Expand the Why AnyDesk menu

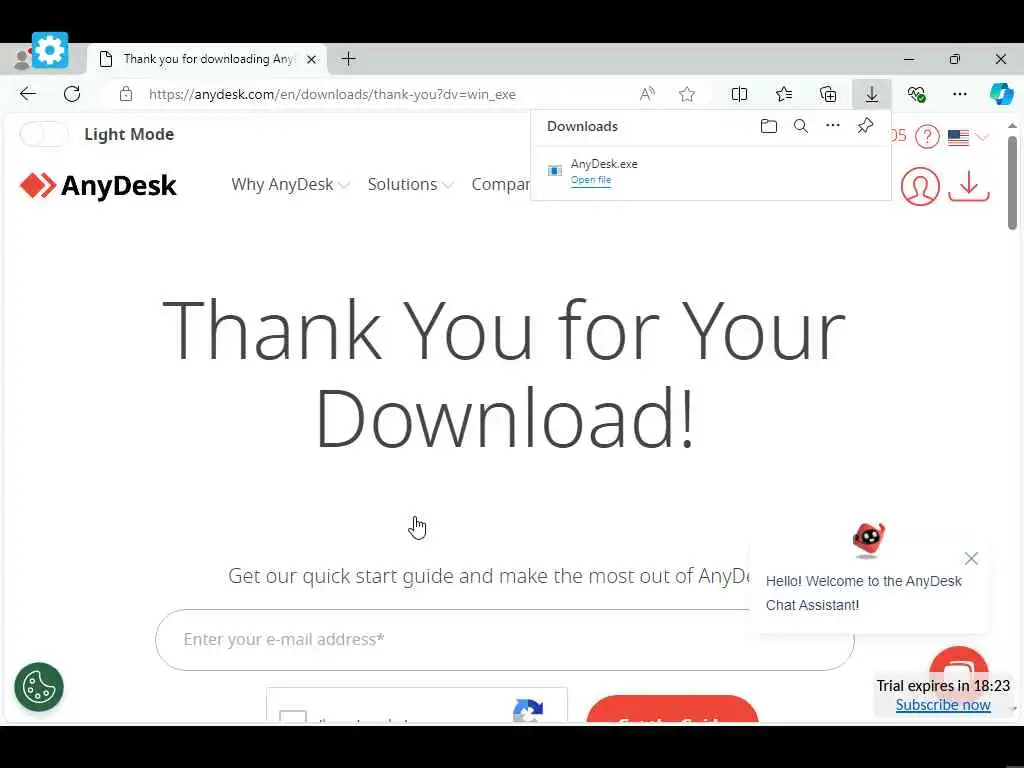tap(290, 185)
